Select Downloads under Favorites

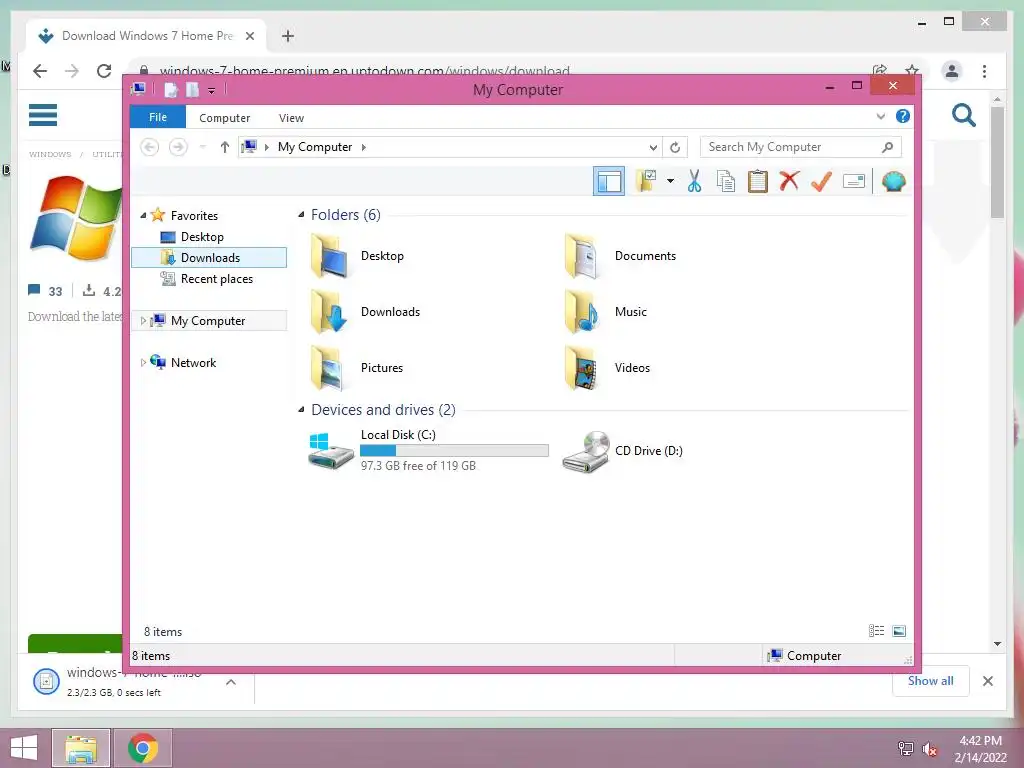[x=209, y=257]
